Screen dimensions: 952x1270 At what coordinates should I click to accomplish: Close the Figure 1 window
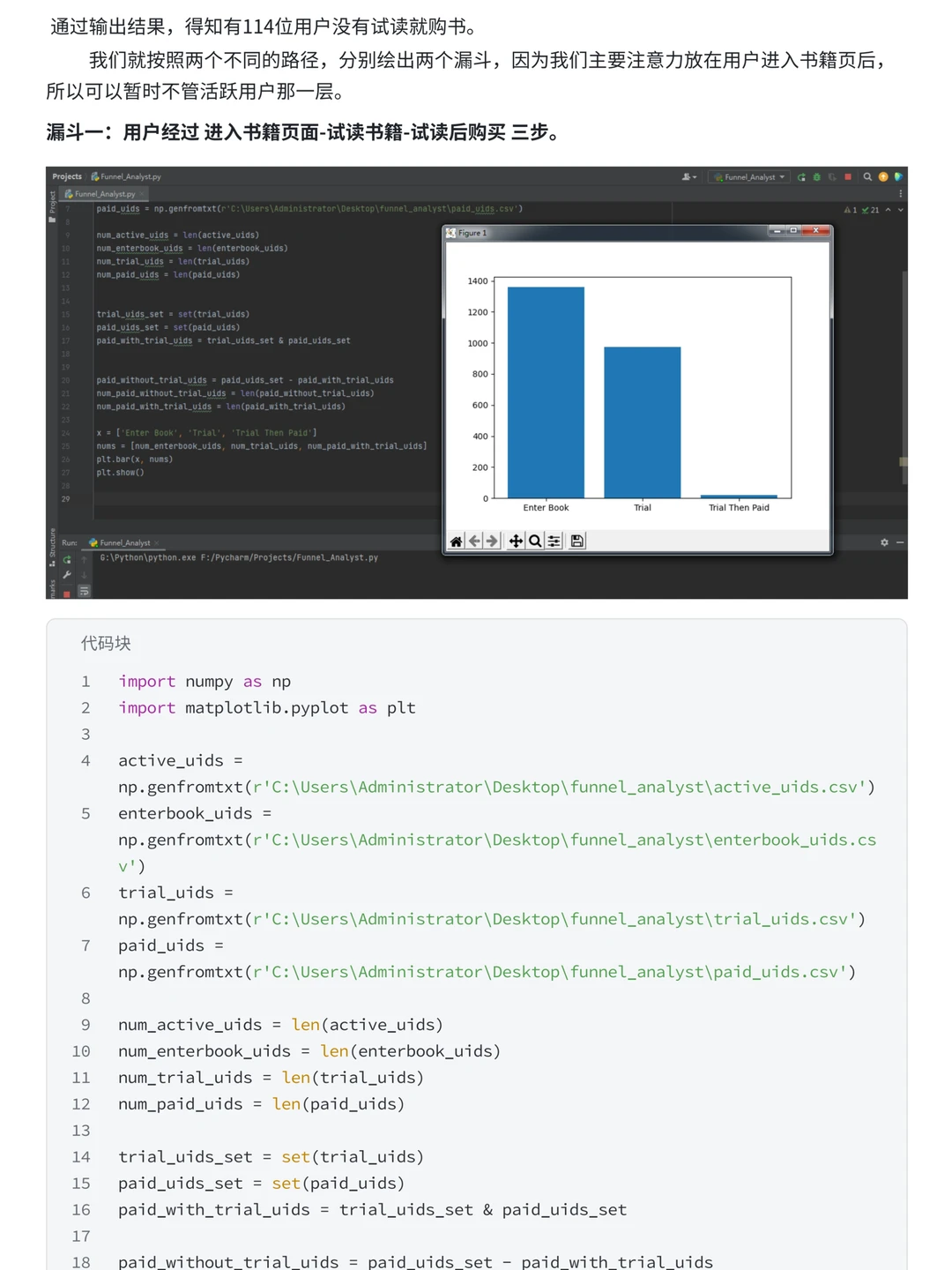(816, 230)
